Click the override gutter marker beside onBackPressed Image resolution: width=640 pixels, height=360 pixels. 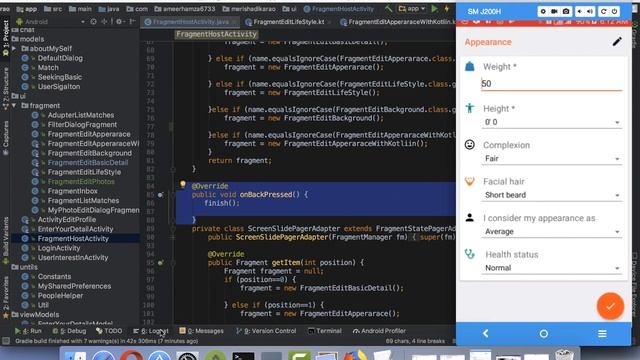click(x=160, y=195)
